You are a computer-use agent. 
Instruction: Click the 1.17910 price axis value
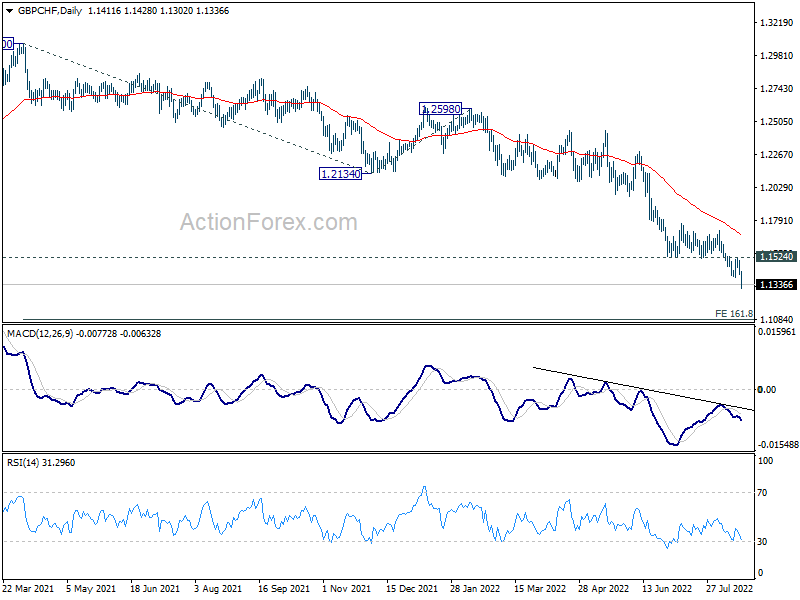point(777,220)
